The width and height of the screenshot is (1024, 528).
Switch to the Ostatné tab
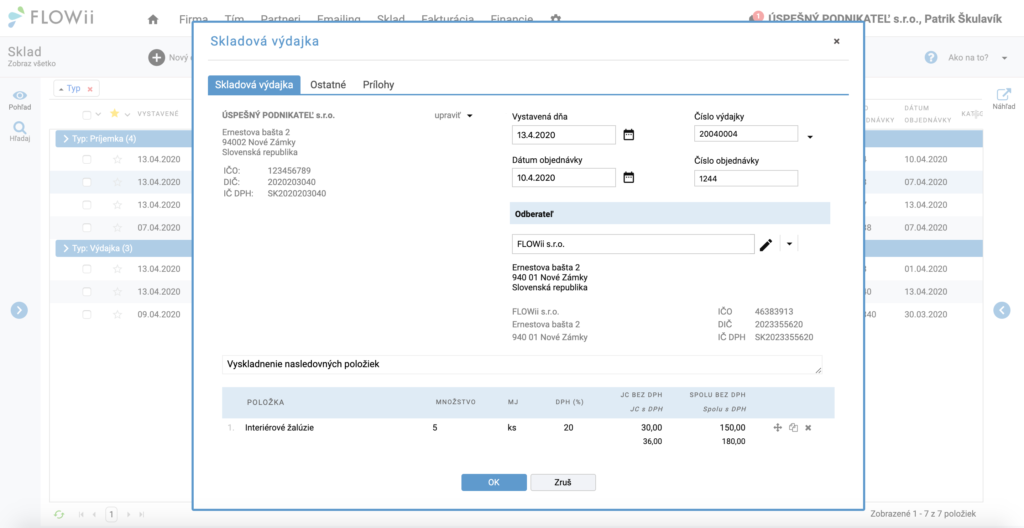coord(328,84)
